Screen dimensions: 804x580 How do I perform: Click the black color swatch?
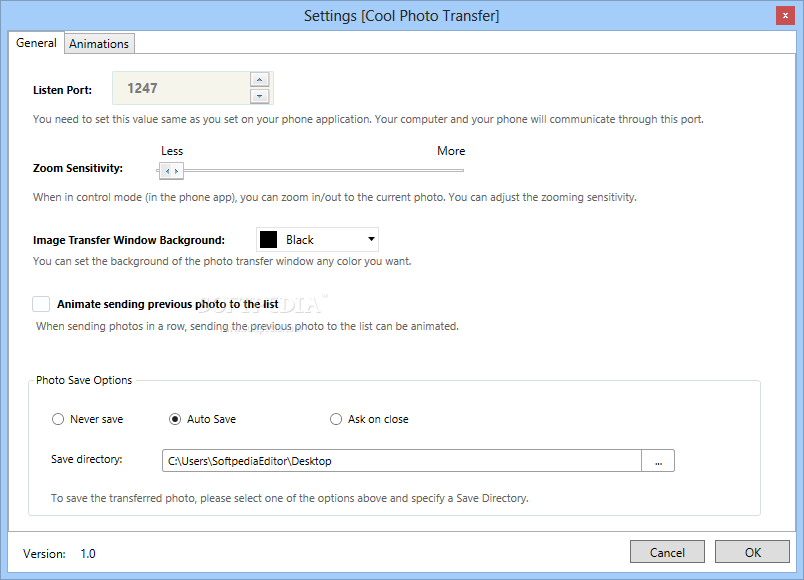[x=269, y=239]
